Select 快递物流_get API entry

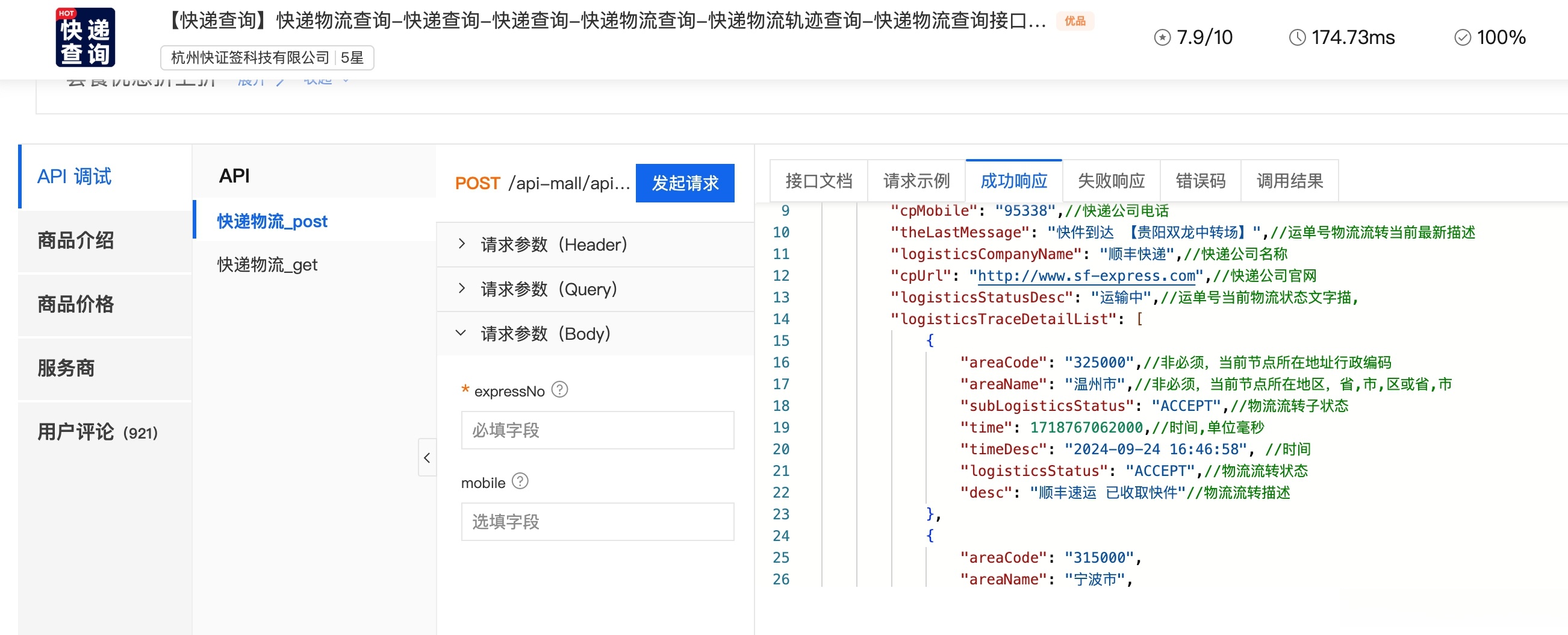(x=267, y=265)
